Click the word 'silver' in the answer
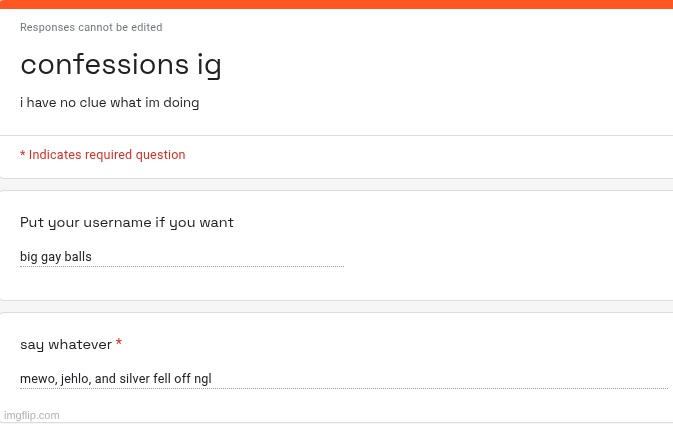Viewport: 673px width, 424px height. click(x=133, y=379)
